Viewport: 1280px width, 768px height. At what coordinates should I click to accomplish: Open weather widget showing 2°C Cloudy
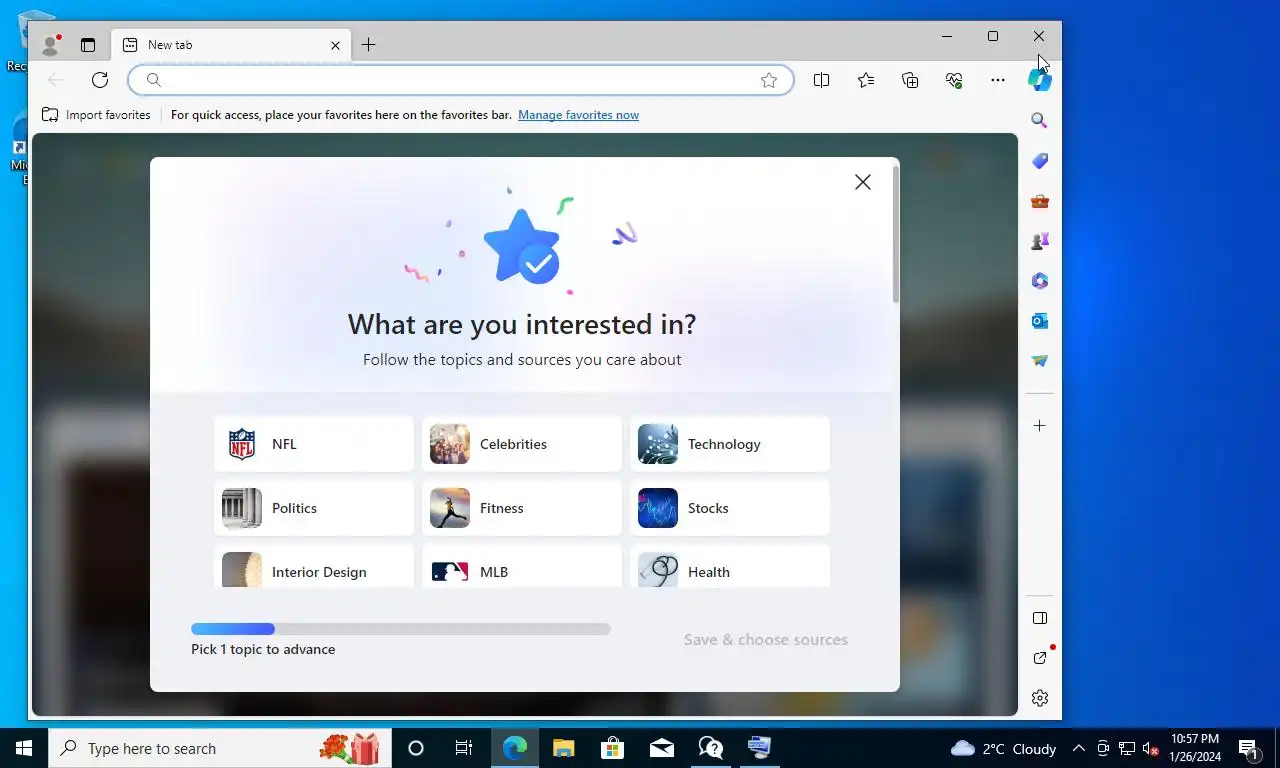coord(1003,748)
